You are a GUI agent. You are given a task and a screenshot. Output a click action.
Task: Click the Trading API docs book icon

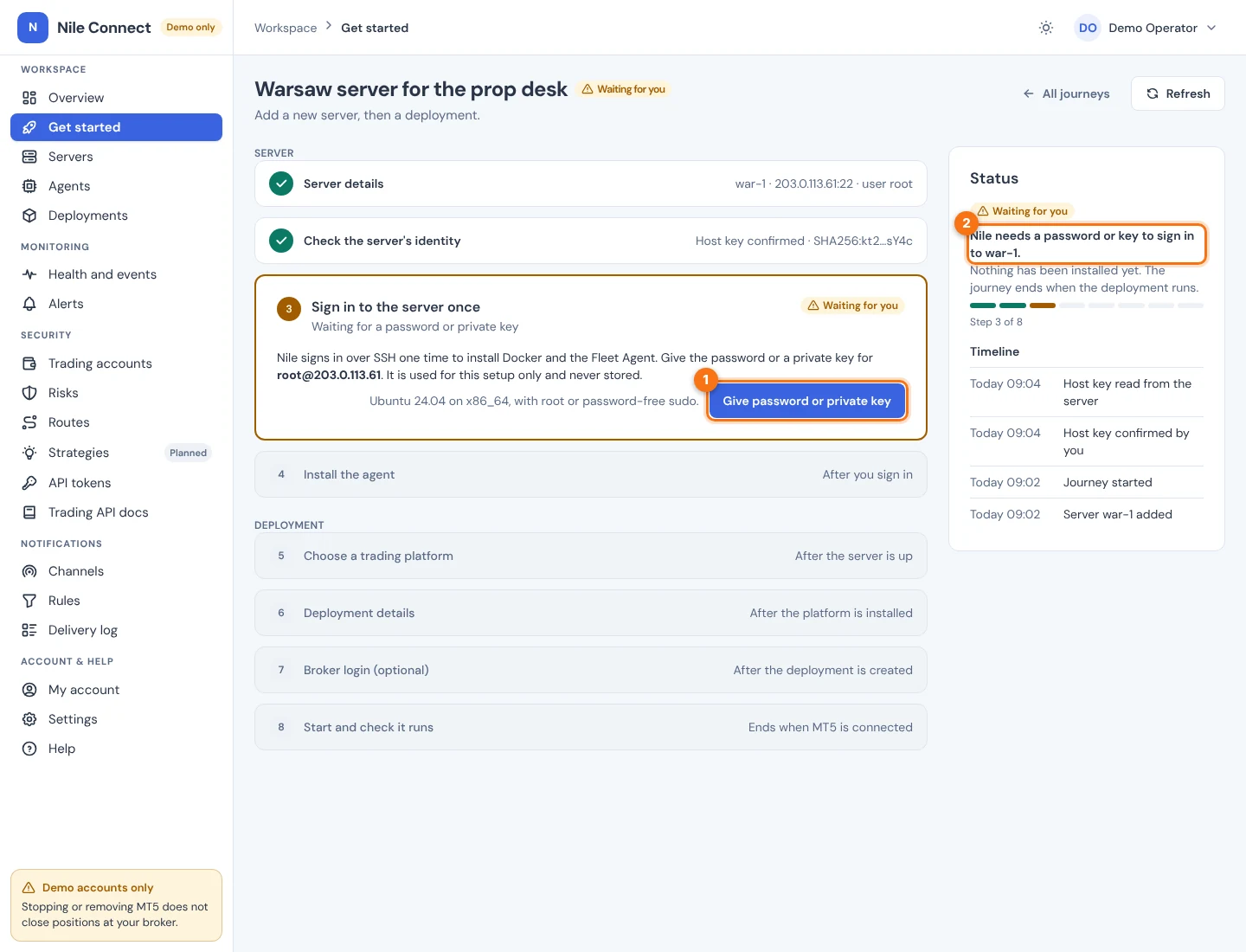point(29,512)
